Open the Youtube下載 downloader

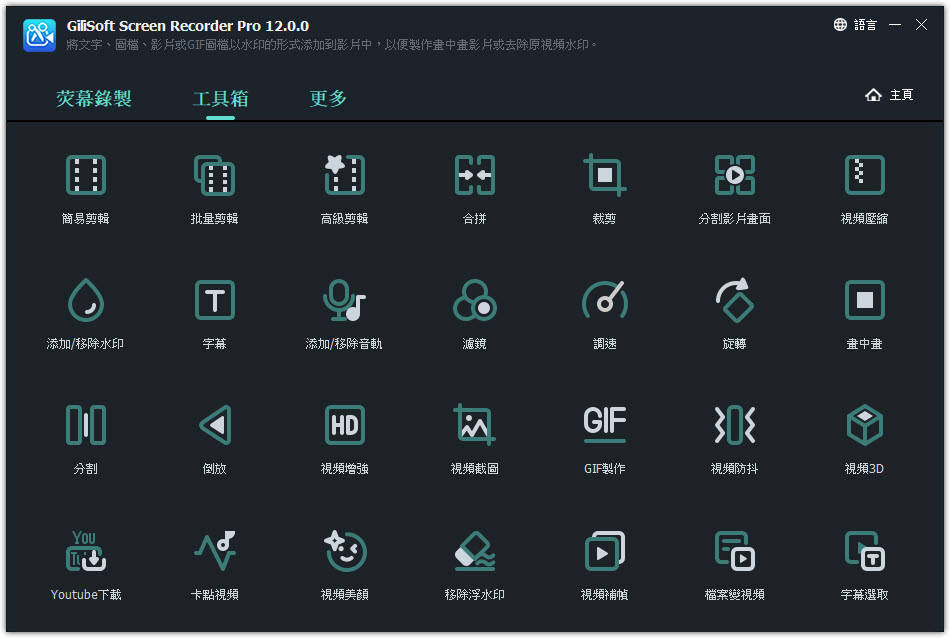pos(85,552)
